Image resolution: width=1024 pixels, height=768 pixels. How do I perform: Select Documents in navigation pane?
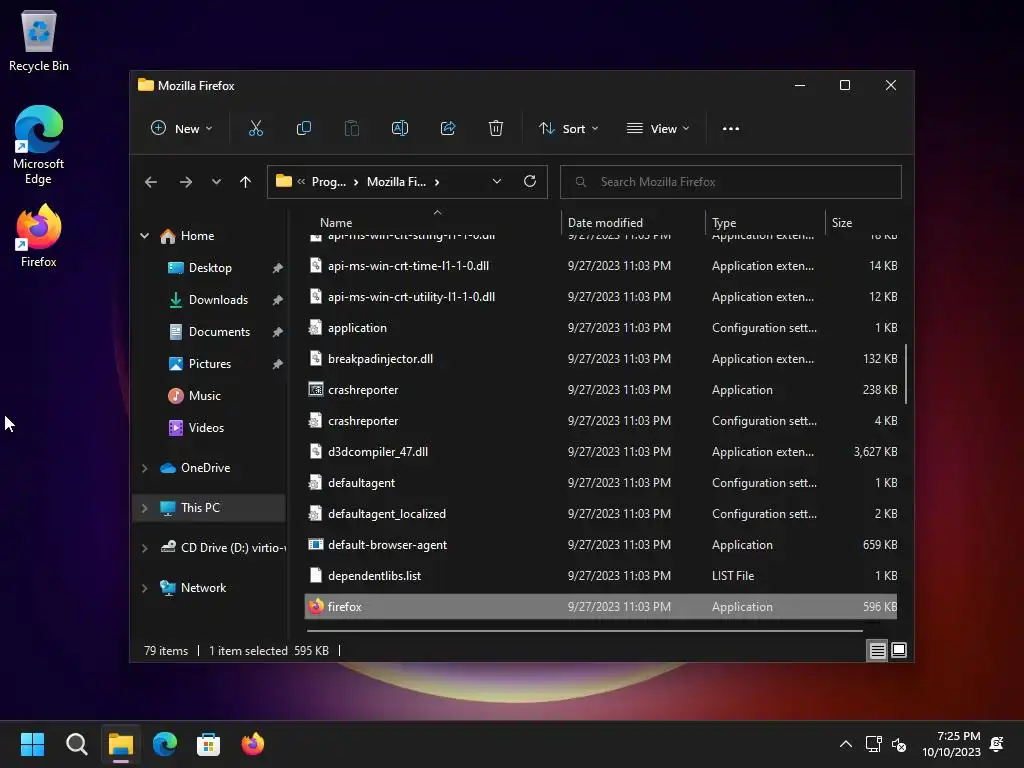219,332
